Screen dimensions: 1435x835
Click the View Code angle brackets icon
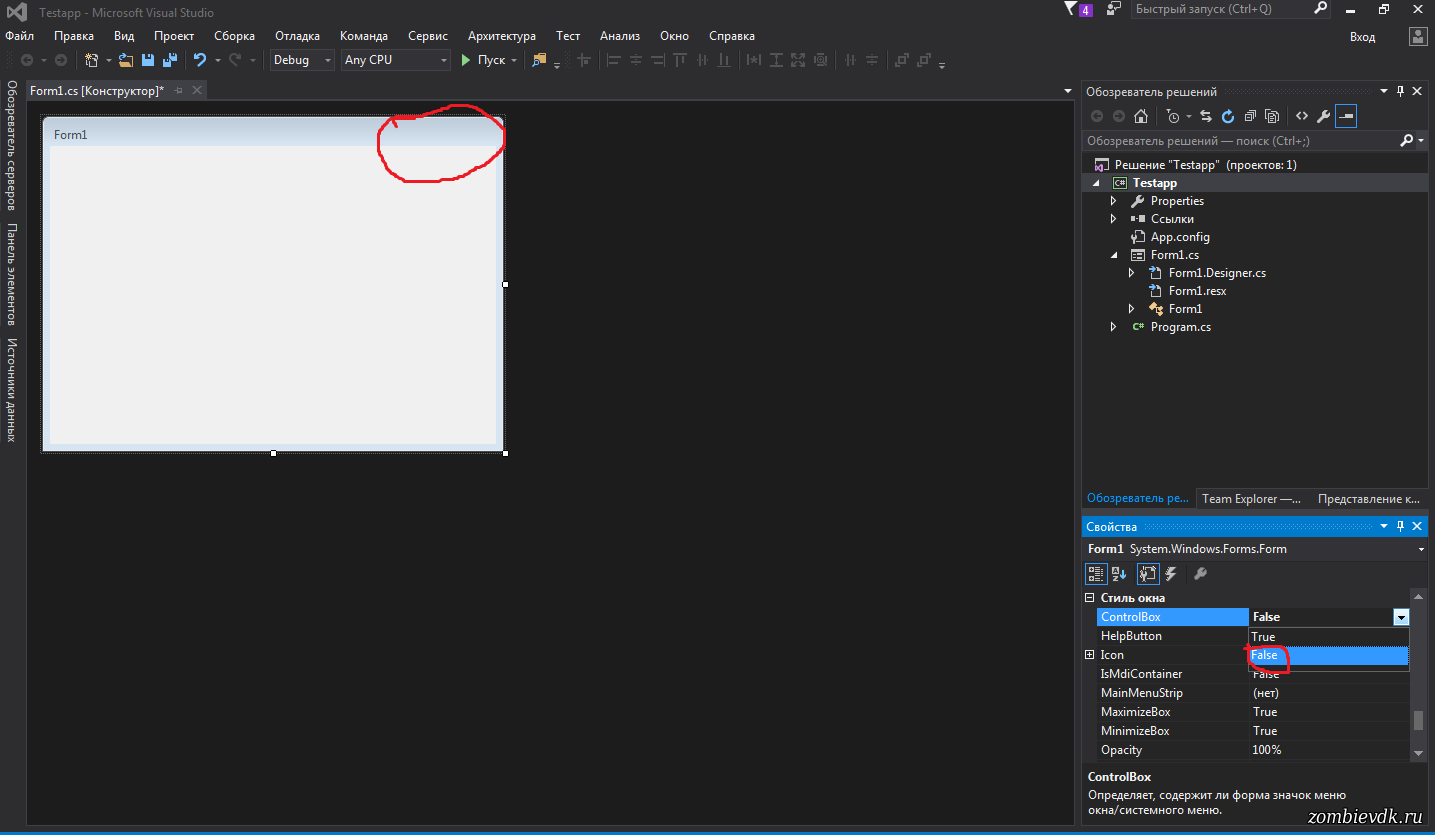click(x=1302, y=116)
